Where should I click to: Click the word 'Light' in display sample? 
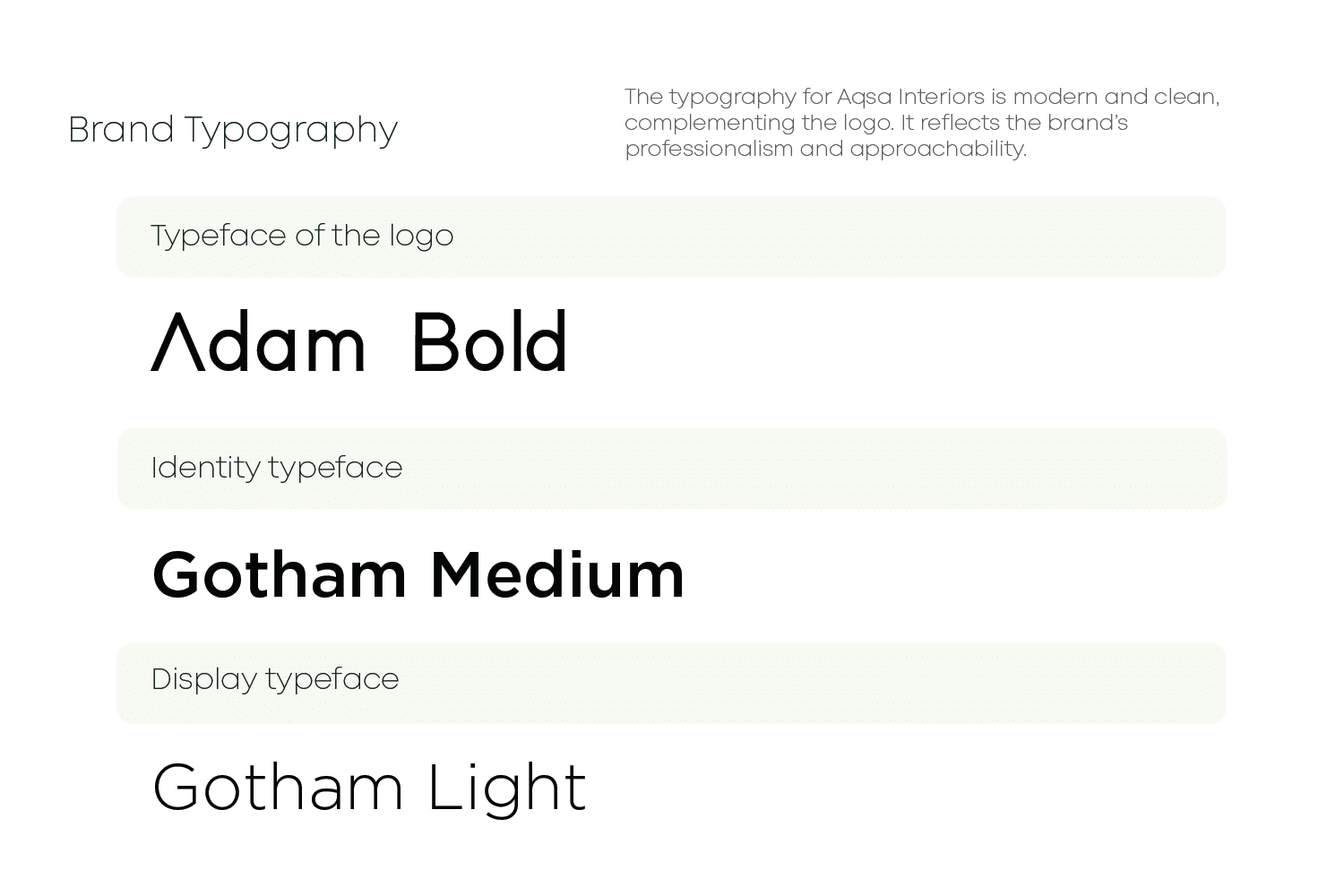coord(507,788)
